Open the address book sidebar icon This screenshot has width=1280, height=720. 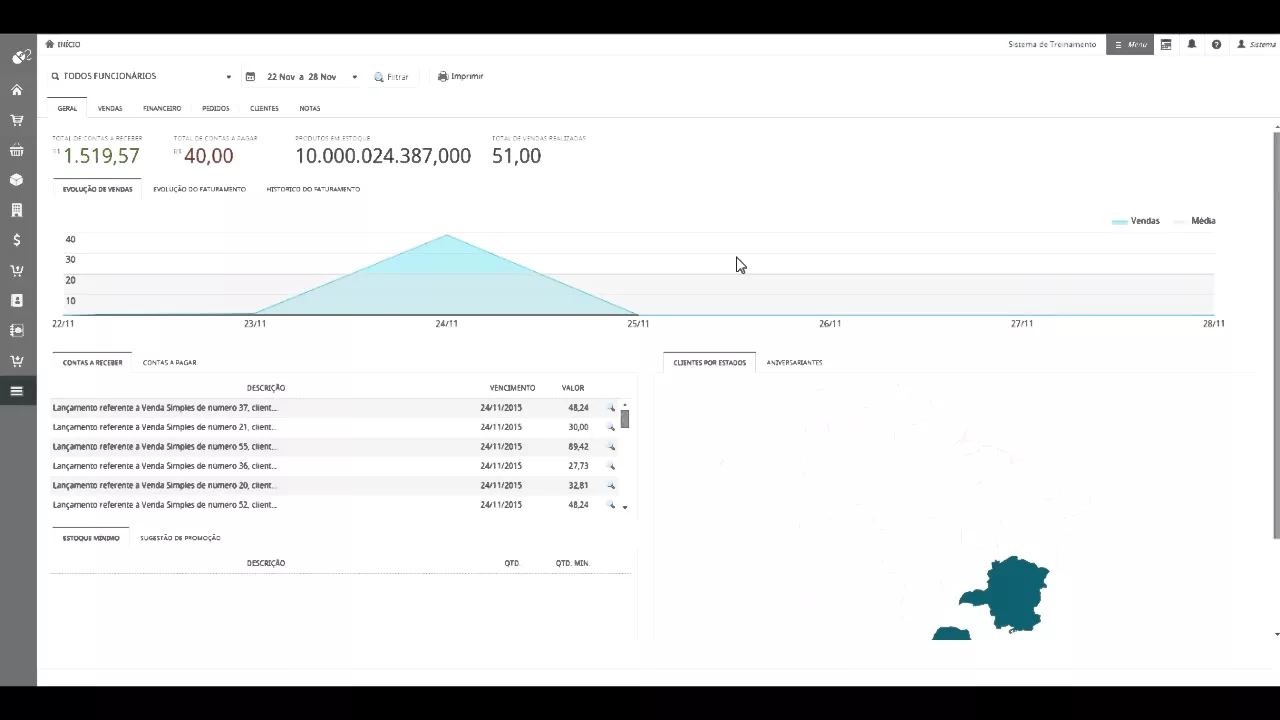tap(17, 330)
